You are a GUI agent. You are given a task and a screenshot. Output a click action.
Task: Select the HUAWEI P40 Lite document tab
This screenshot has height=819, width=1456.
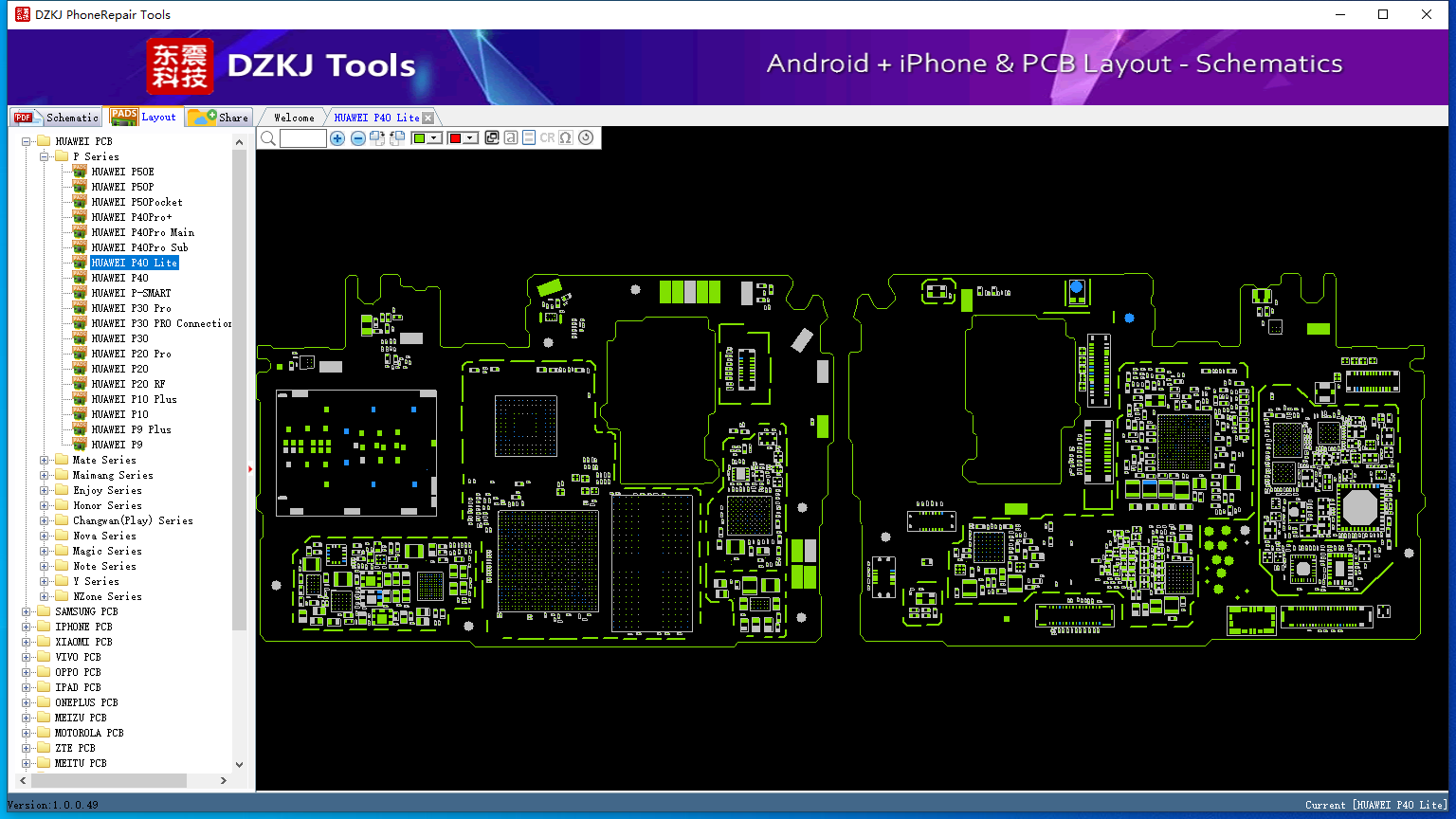tap(376, 118)
